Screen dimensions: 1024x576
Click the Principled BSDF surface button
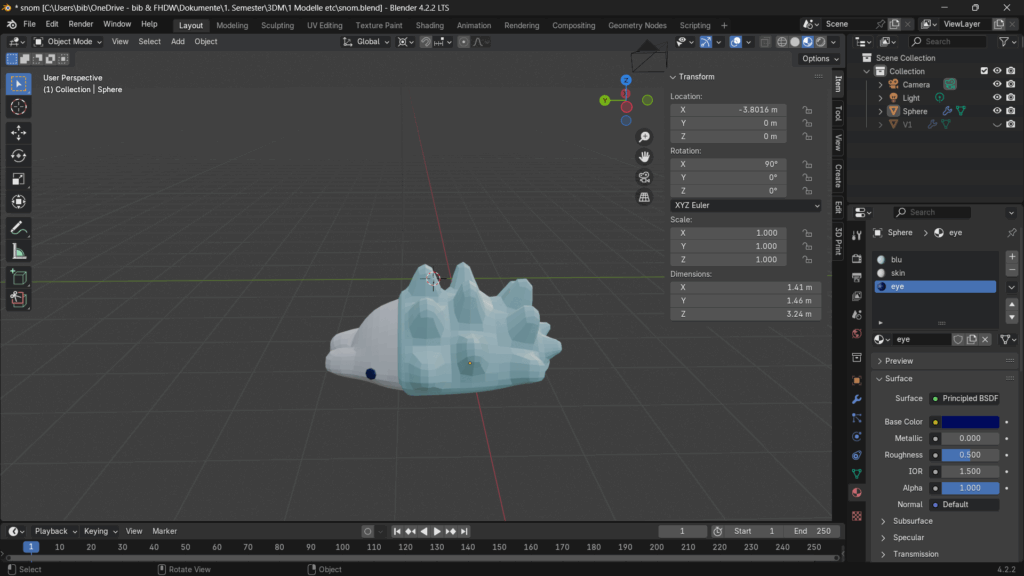tap(964, 398)
